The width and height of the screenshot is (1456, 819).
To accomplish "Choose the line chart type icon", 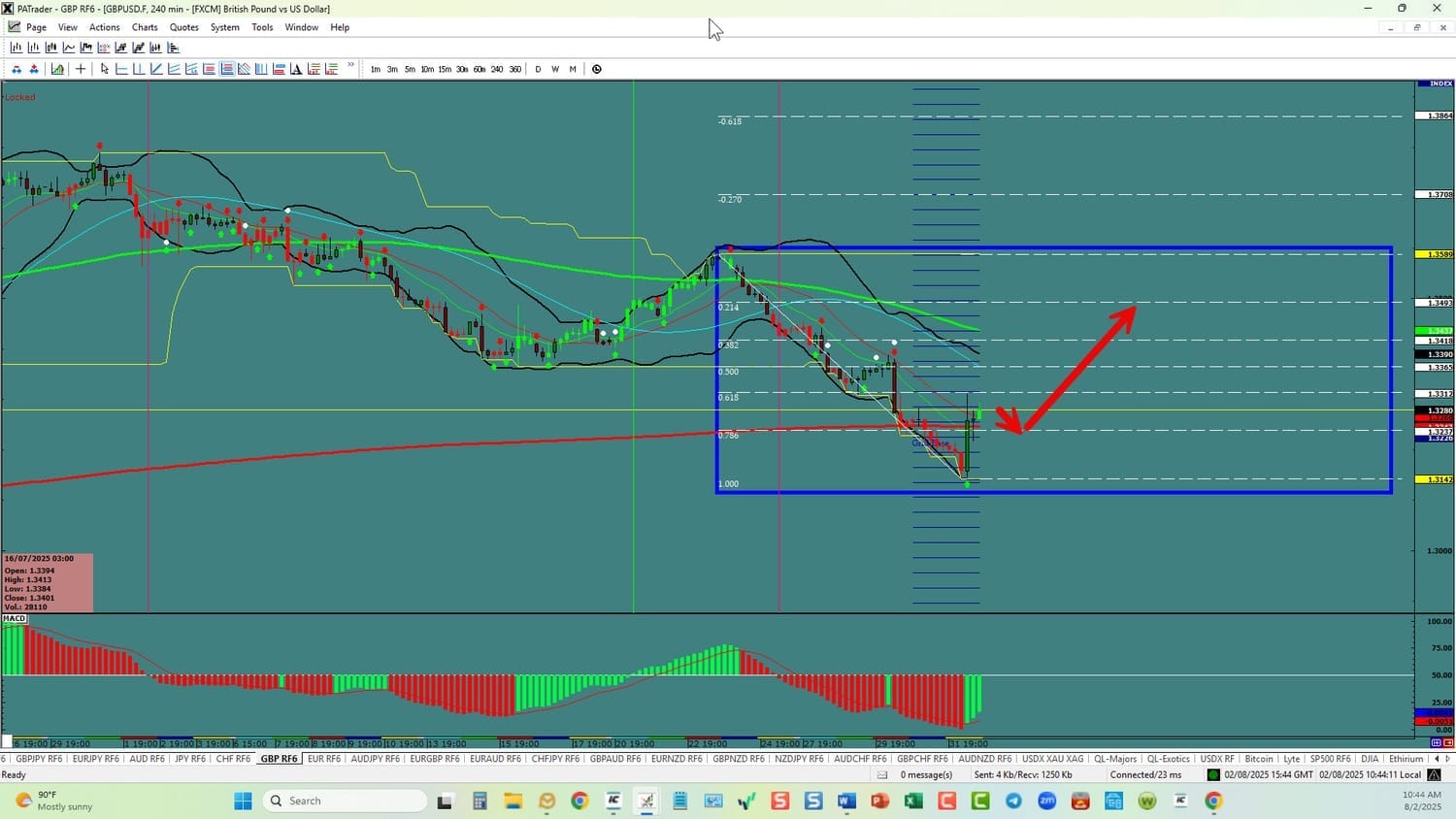I will [69, 48].
